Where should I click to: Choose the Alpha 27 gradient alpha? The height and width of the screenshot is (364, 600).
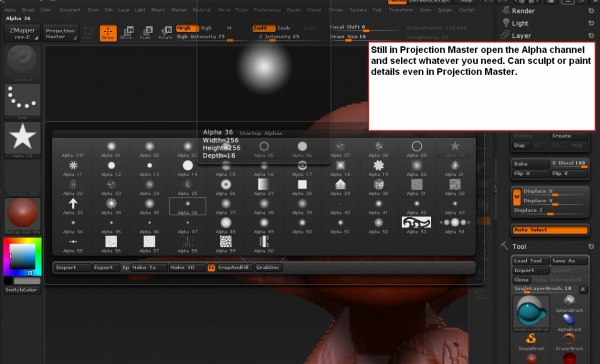(x=263, y=187)
